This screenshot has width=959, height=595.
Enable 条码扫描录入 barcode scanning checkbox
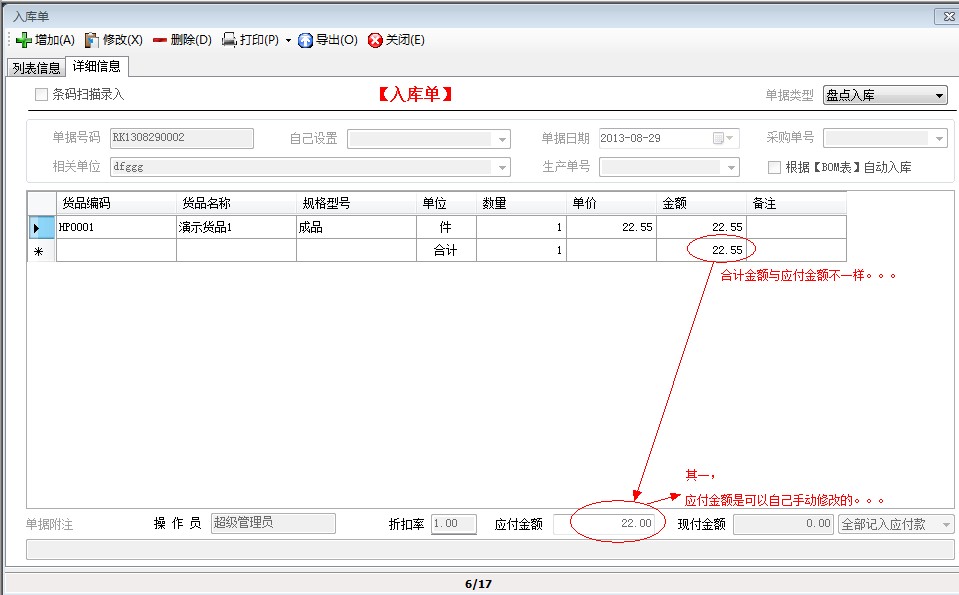39,93
